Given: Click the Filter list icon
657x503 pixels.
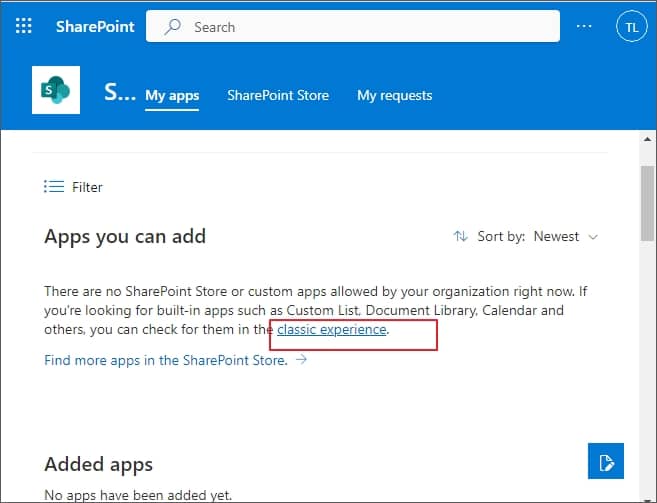Looking at the screenshot, I should click(x=54, y=187).
